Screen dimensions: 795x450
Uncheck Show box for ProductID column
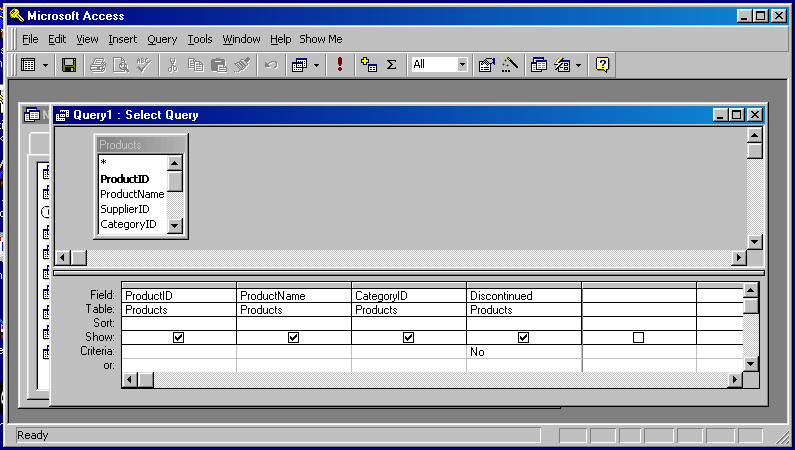[x=178, y=338]
